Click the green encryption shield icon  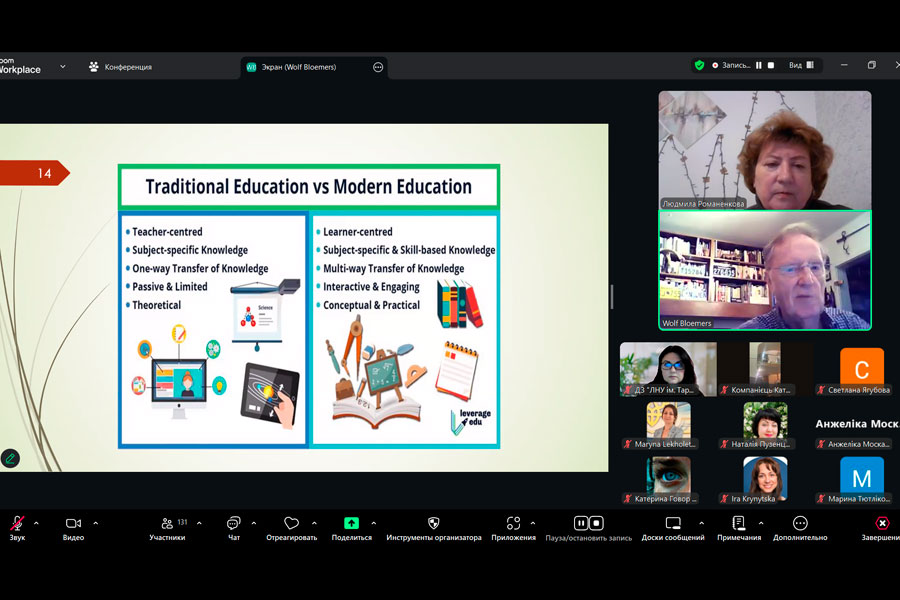point(699,65)
